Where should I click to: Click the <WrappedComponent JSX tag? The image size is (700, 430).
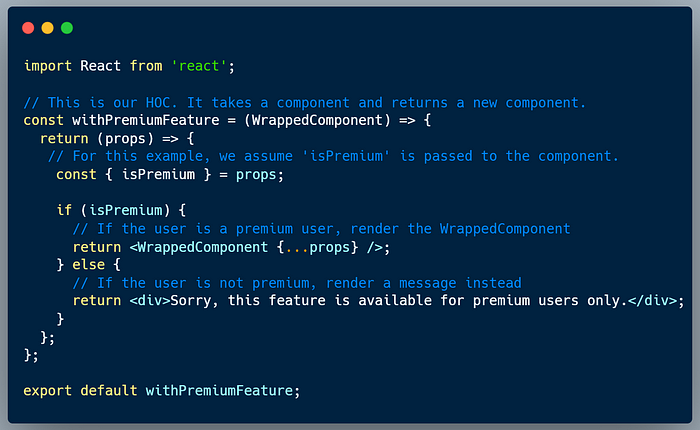pyautogui.click(x=199, y=247)
